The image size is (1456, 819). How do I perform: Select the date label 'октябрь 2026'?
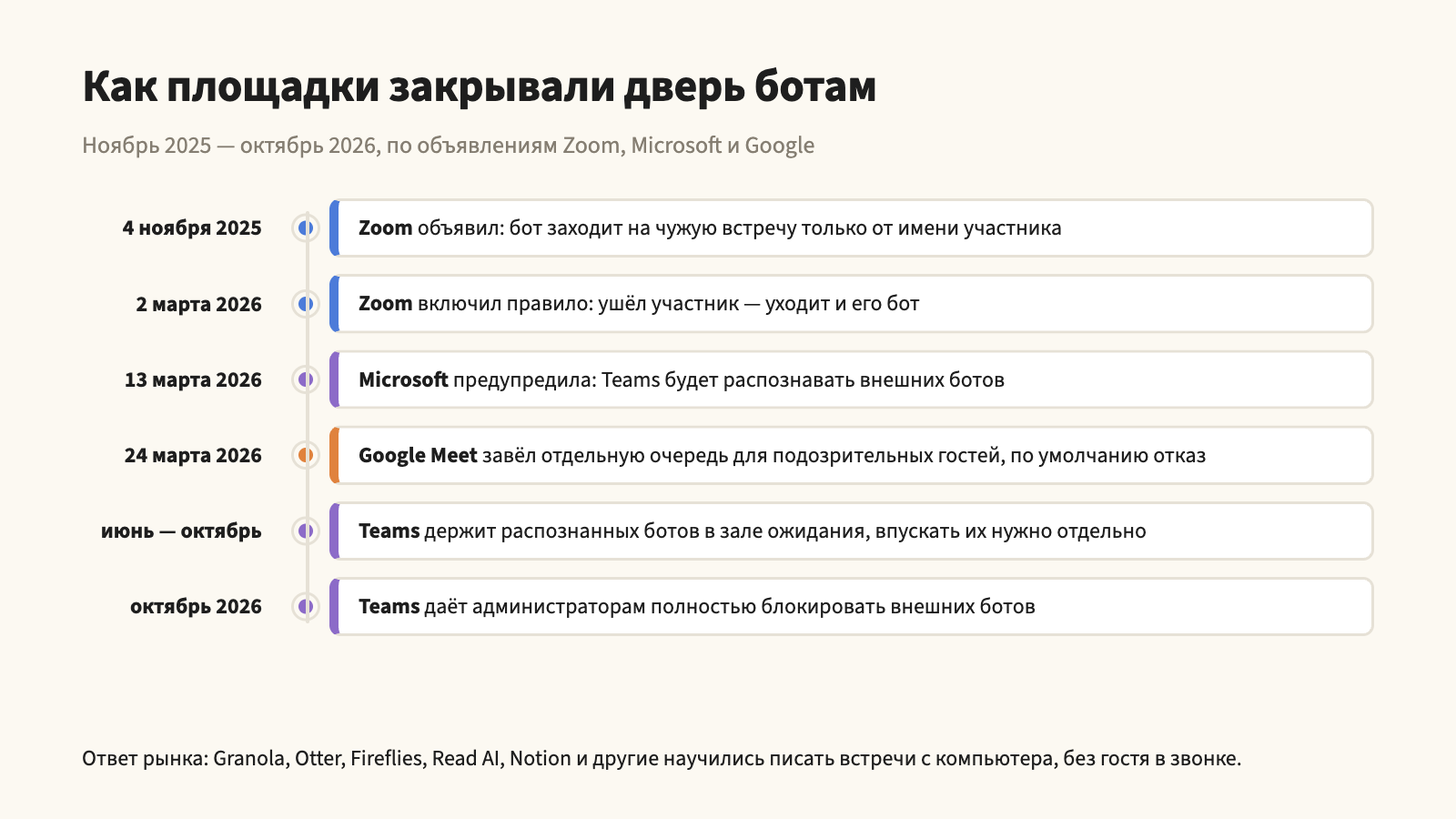pos(196,607)
